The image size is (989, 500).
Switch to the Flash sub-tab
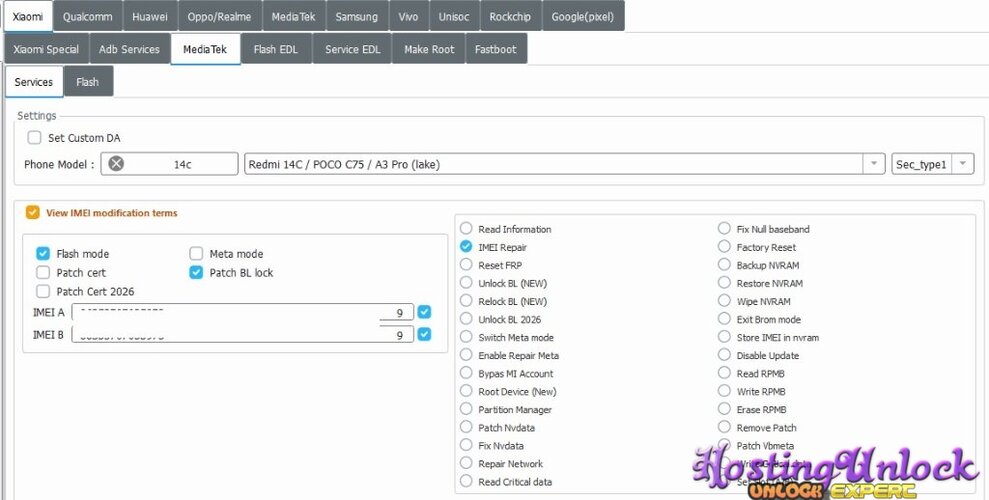pyautogui.click(x=88, y=82)
